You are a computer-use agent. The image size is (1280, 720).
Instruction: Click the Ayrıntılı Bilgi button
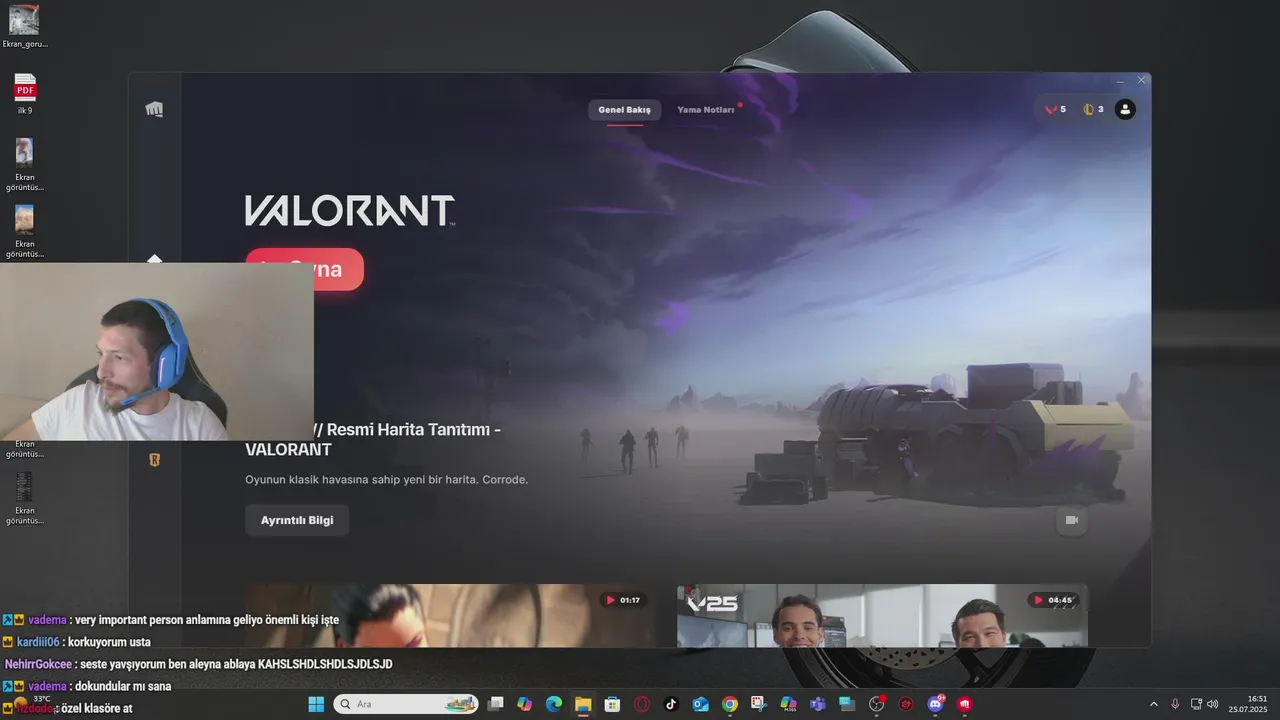(x=297, y=520)
